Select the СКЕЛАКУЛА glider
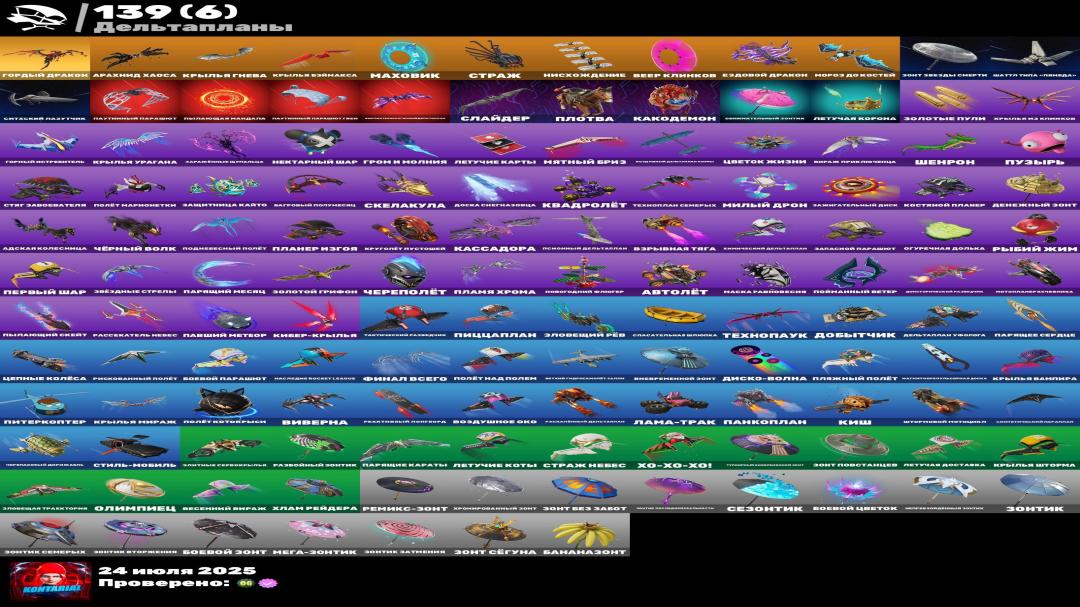The image size is (1080, 607). [x=405, y=189]
